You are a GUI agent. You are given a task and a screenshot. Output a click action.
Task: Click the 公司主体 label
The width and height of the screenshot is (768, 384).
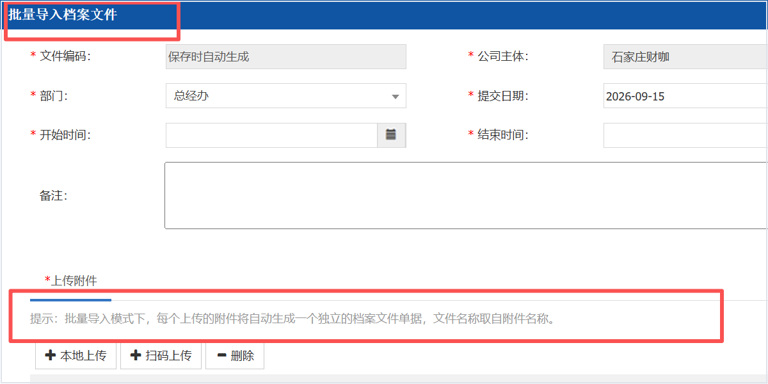[504, 56]
